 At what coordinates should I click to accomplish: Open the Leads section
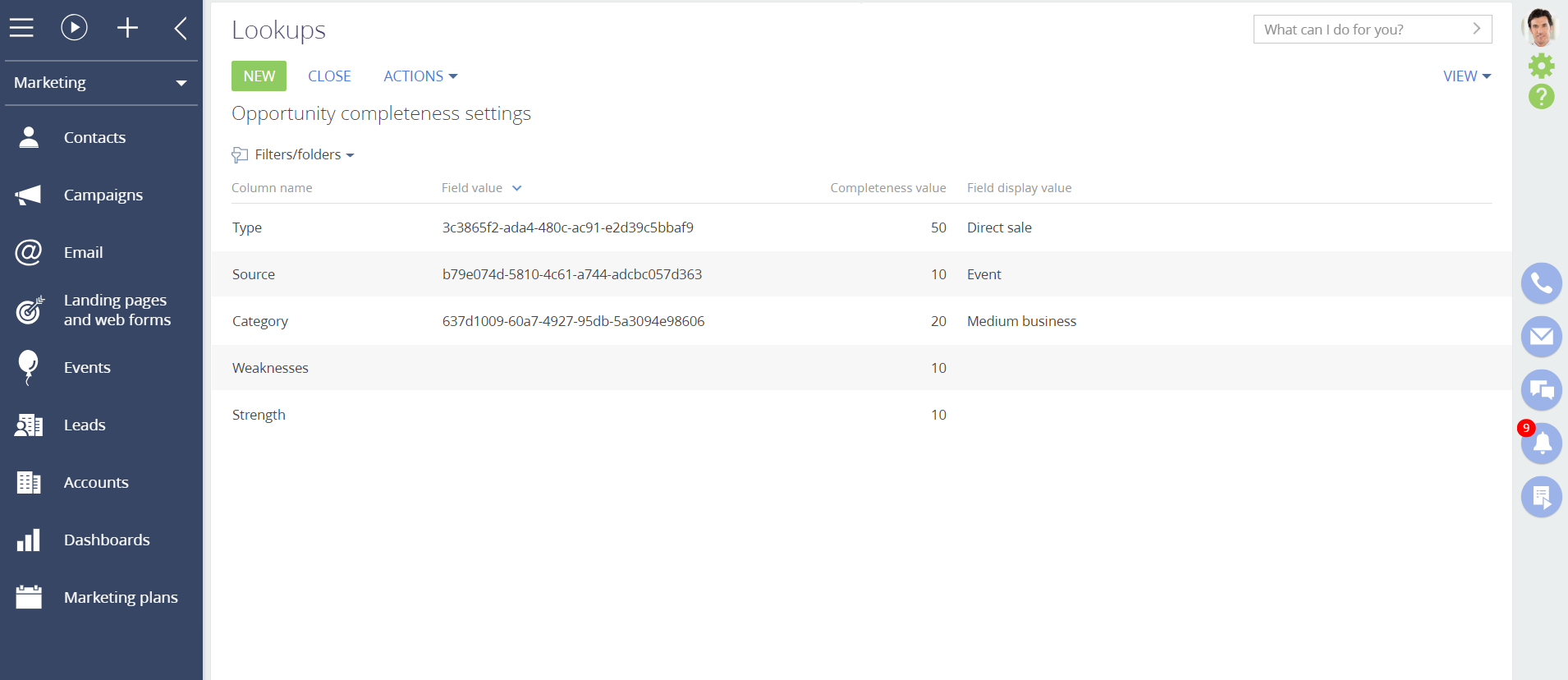pos(85,425)
